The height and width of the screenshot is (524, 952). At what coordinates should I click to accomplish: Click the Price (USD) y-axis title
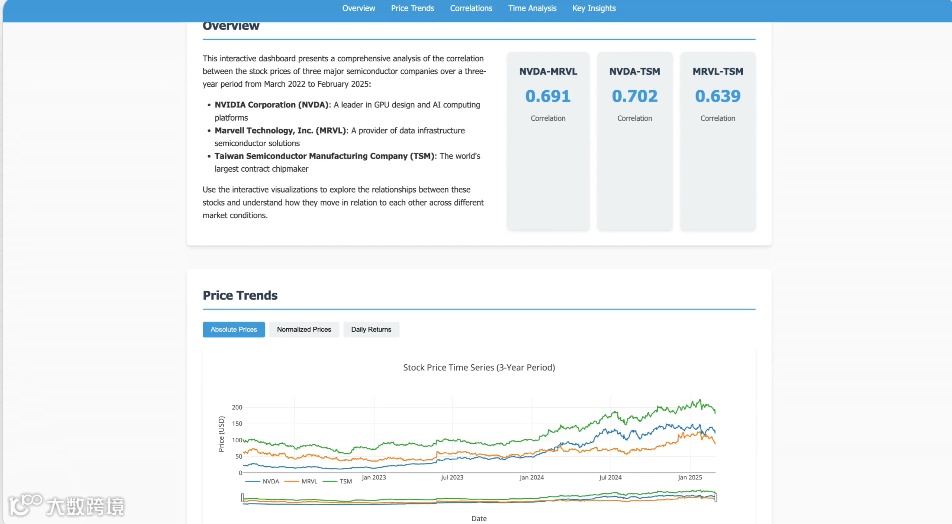coord(222,434)
